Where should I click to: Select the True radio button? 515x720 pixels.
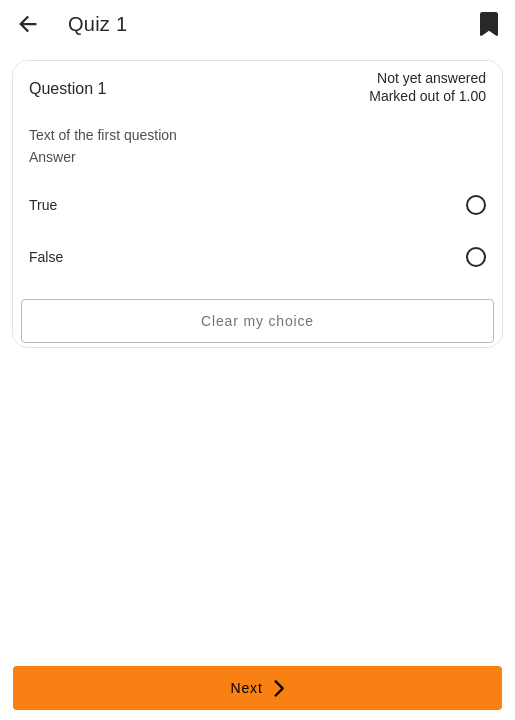(x=476, y=205)
